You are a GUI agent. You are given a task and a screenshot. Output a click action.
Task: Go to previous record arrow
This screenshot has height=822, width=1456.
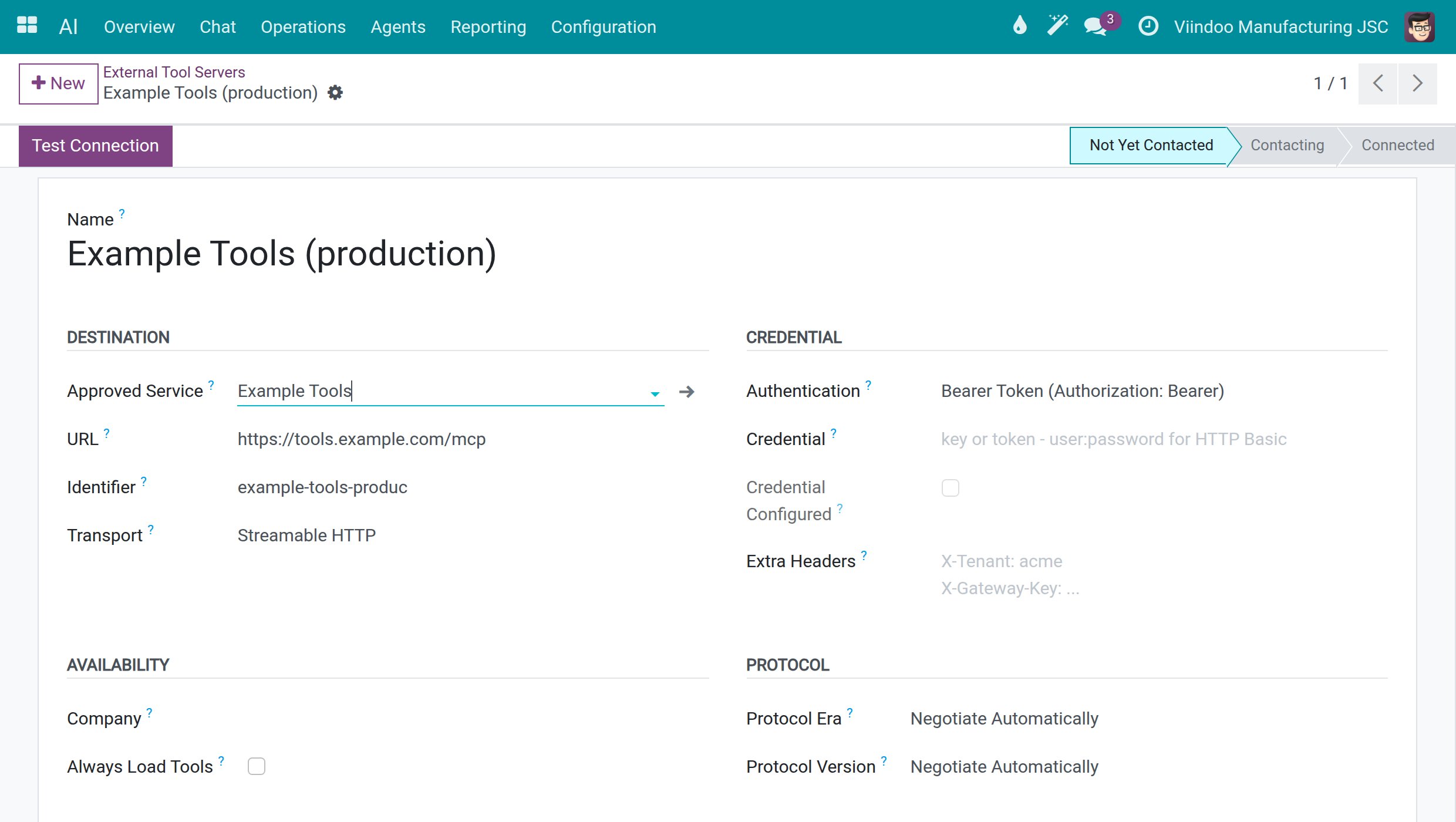(x=1378, y=83)
